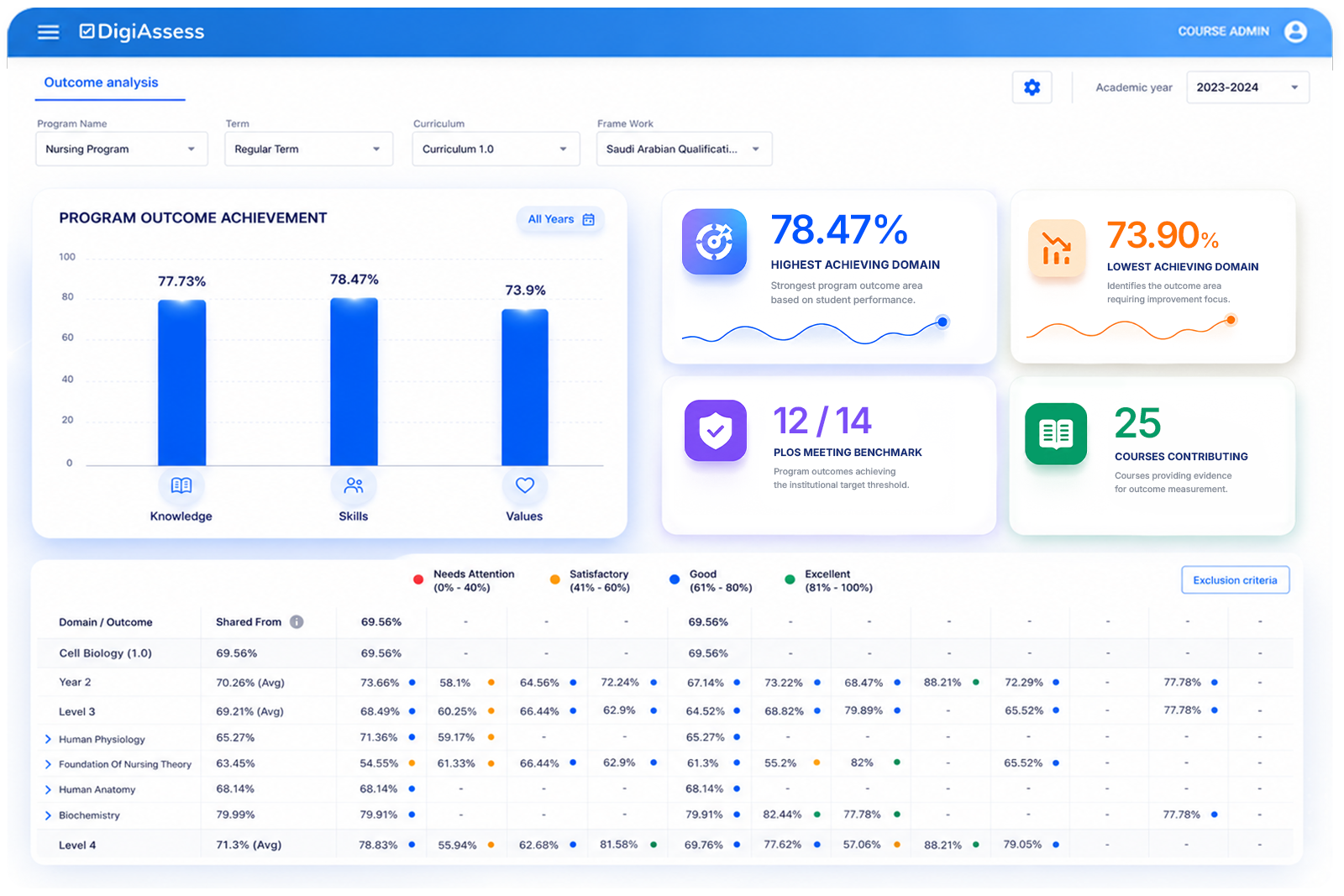
Task: Expand the Human Physiology row
Action: click(x=48, y=740)
